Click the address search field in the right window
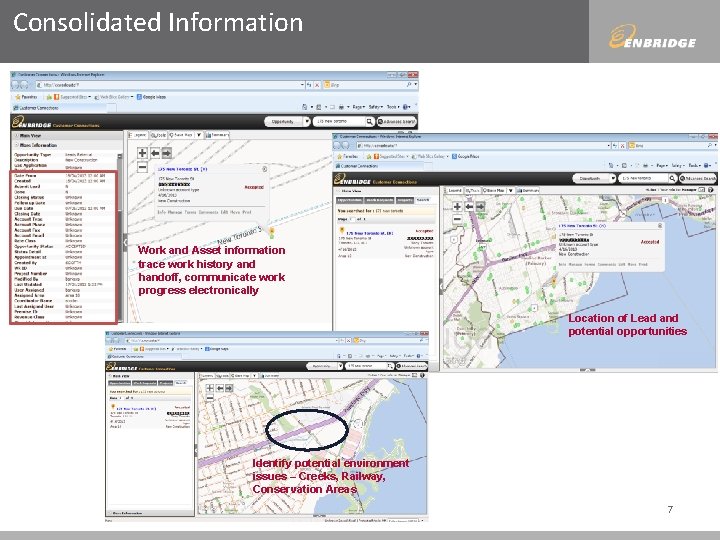720x540 pixels. tap(643, 178)
